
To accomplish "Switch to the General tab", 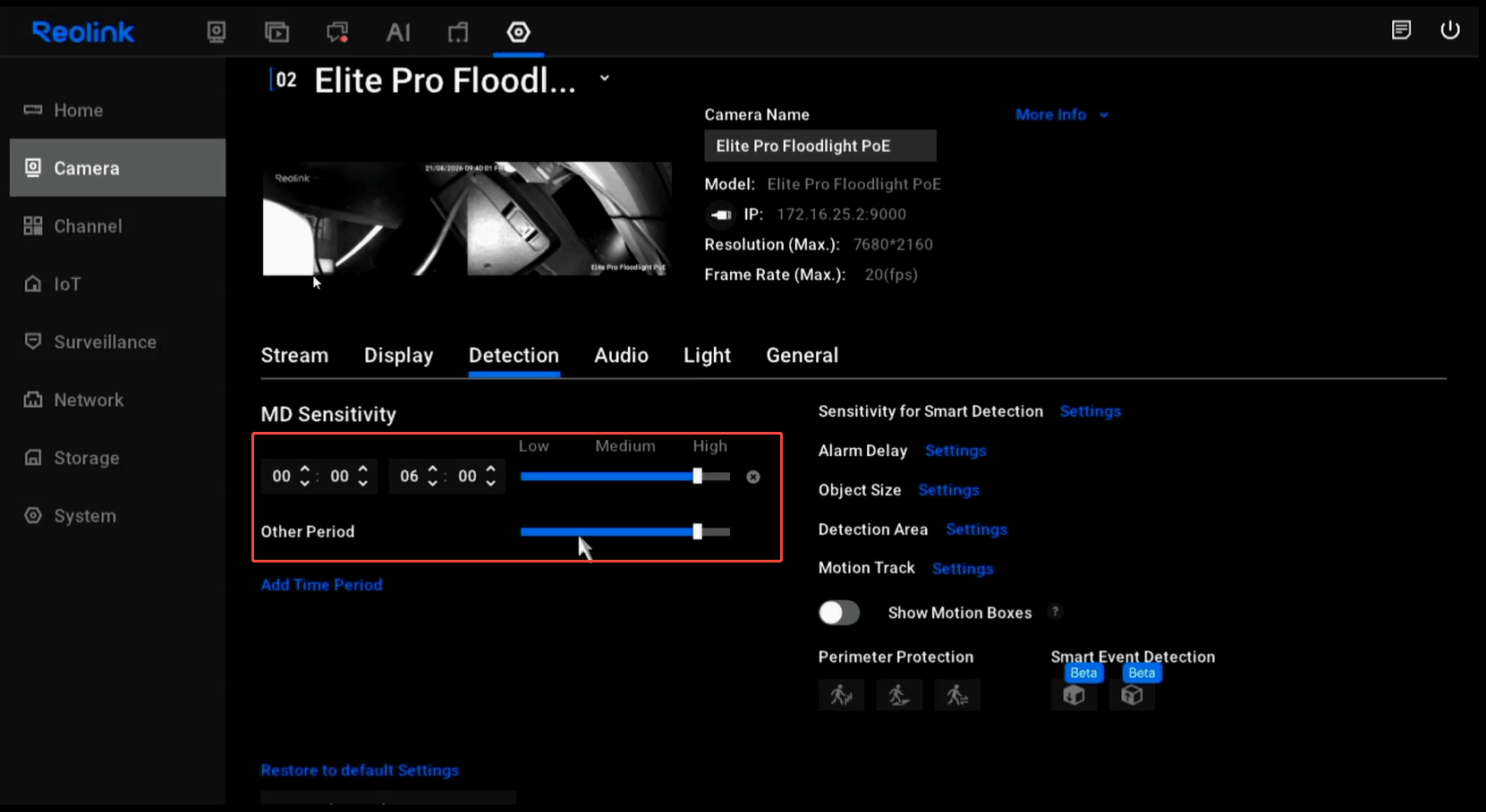I will [x=802, y=355].
